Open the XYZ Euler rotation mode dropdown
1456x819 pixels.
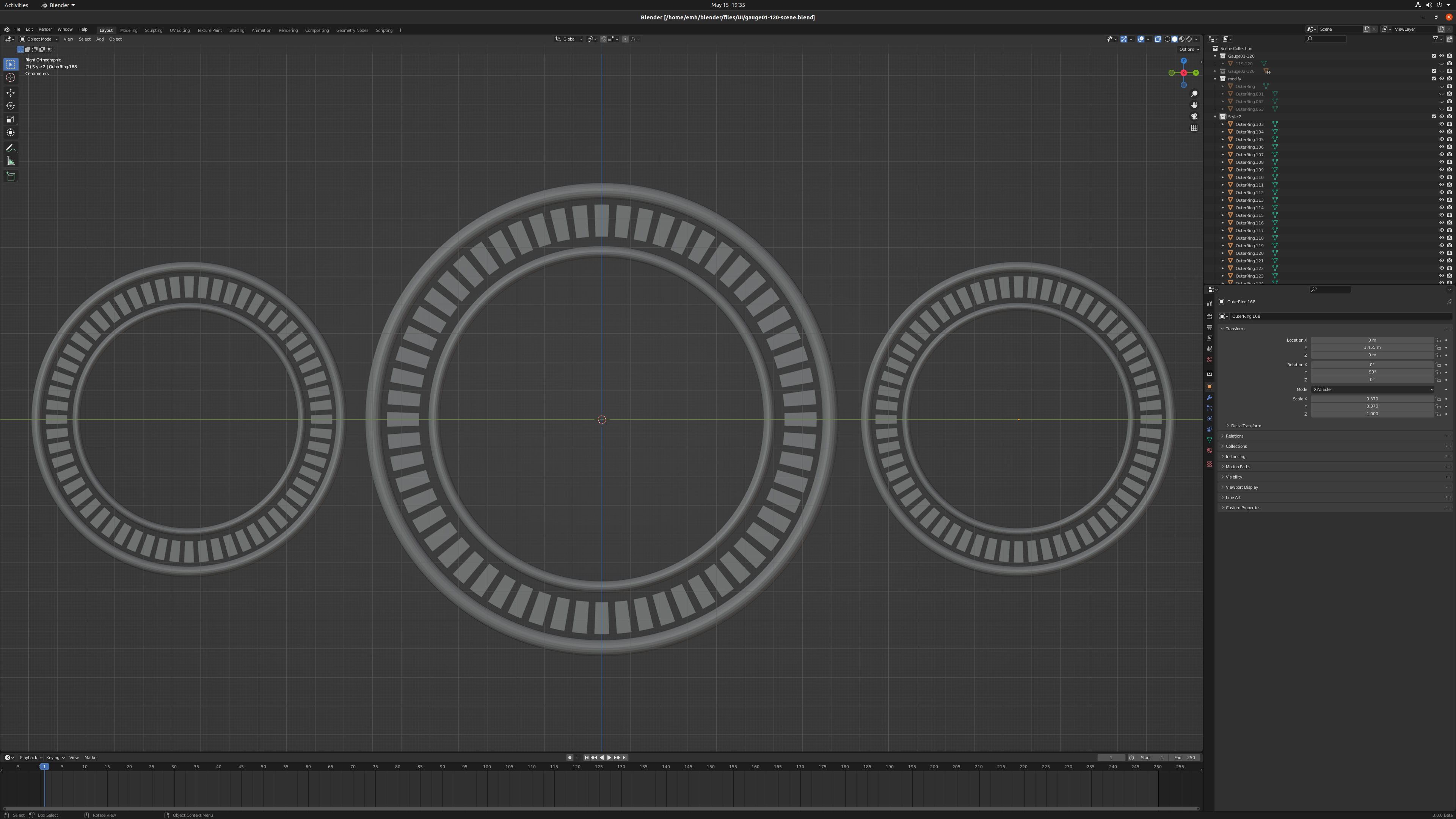coord(1372,389)
